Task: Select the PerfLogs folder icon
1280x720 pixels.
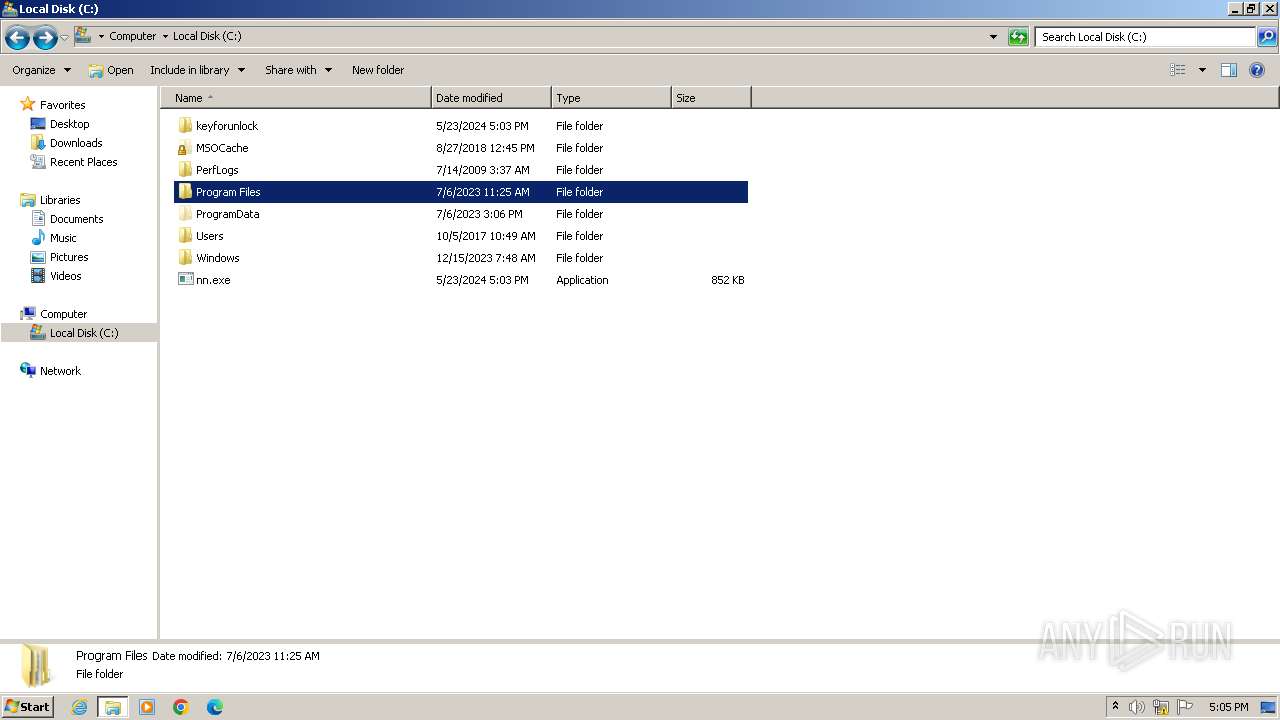Action: [x=185, y=170]
